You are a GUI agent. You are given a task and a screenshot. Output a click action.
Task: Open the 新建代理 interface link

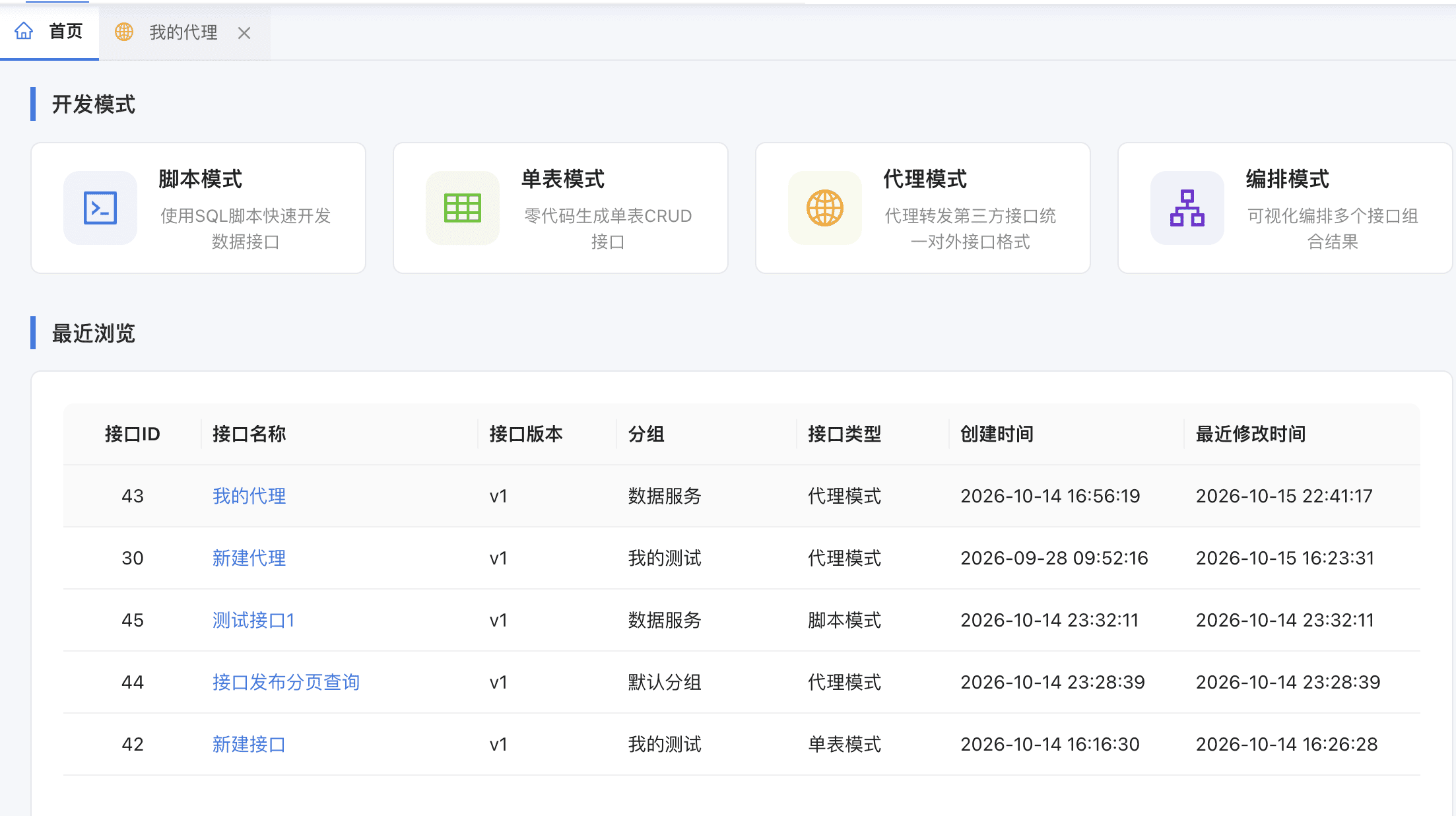(x=249, y=558)
